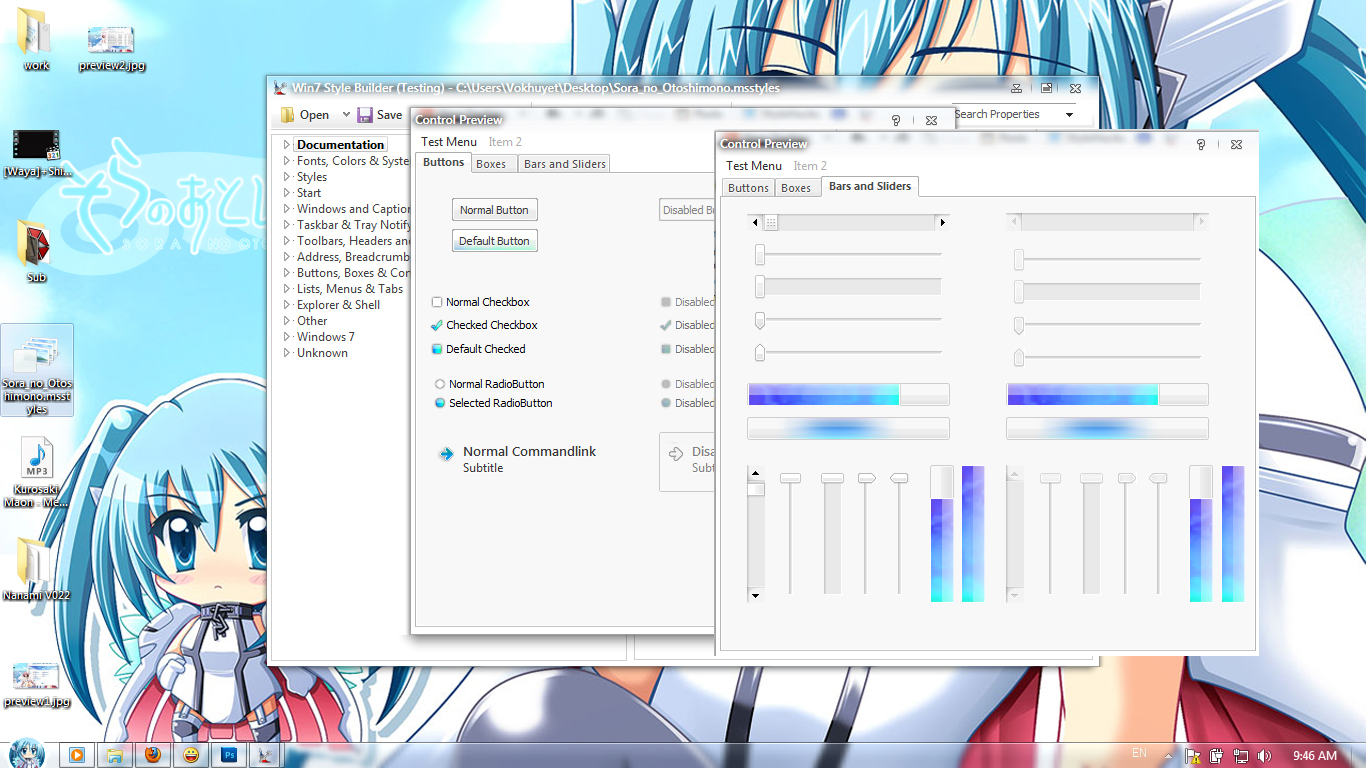This screenshot has width=1366, height=768.
Task: Tick the Normal Checkbox
Action: pos(437,302)
